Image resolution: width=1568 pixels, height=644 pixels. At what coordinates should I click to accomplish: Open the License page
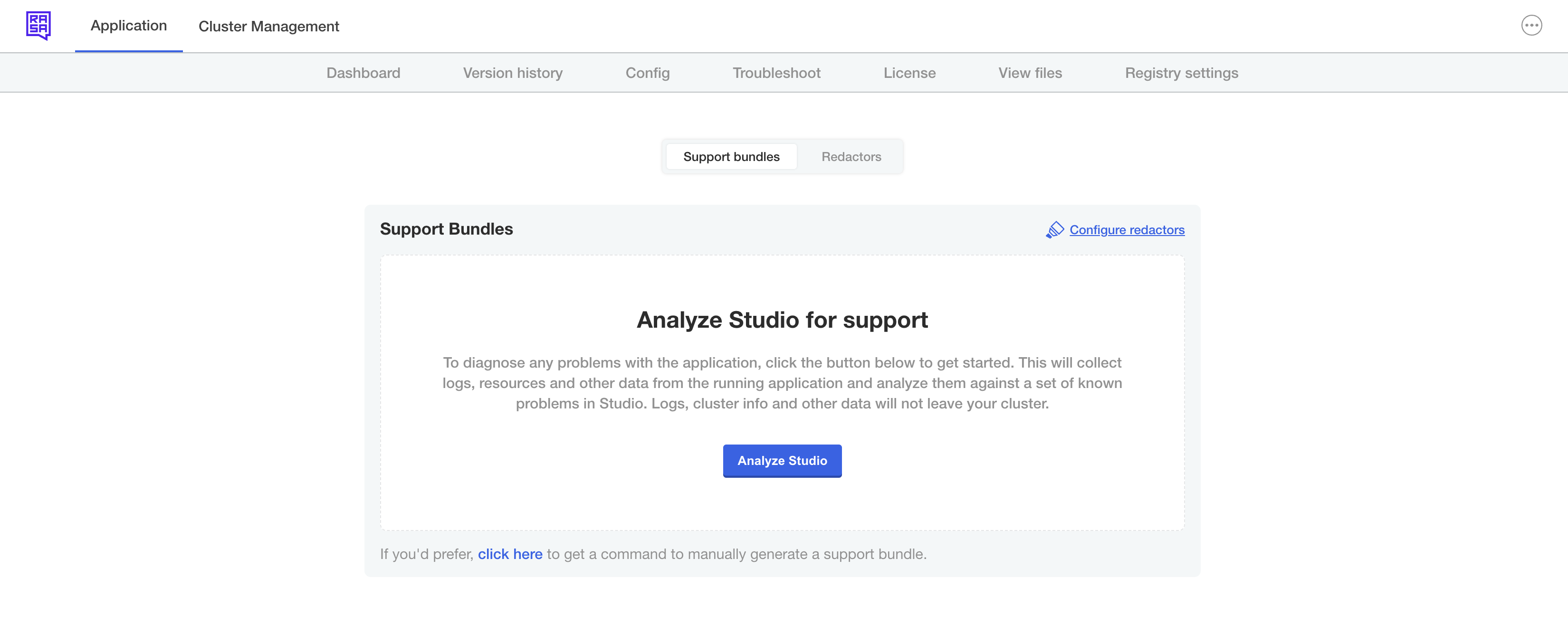pos(909,72)
